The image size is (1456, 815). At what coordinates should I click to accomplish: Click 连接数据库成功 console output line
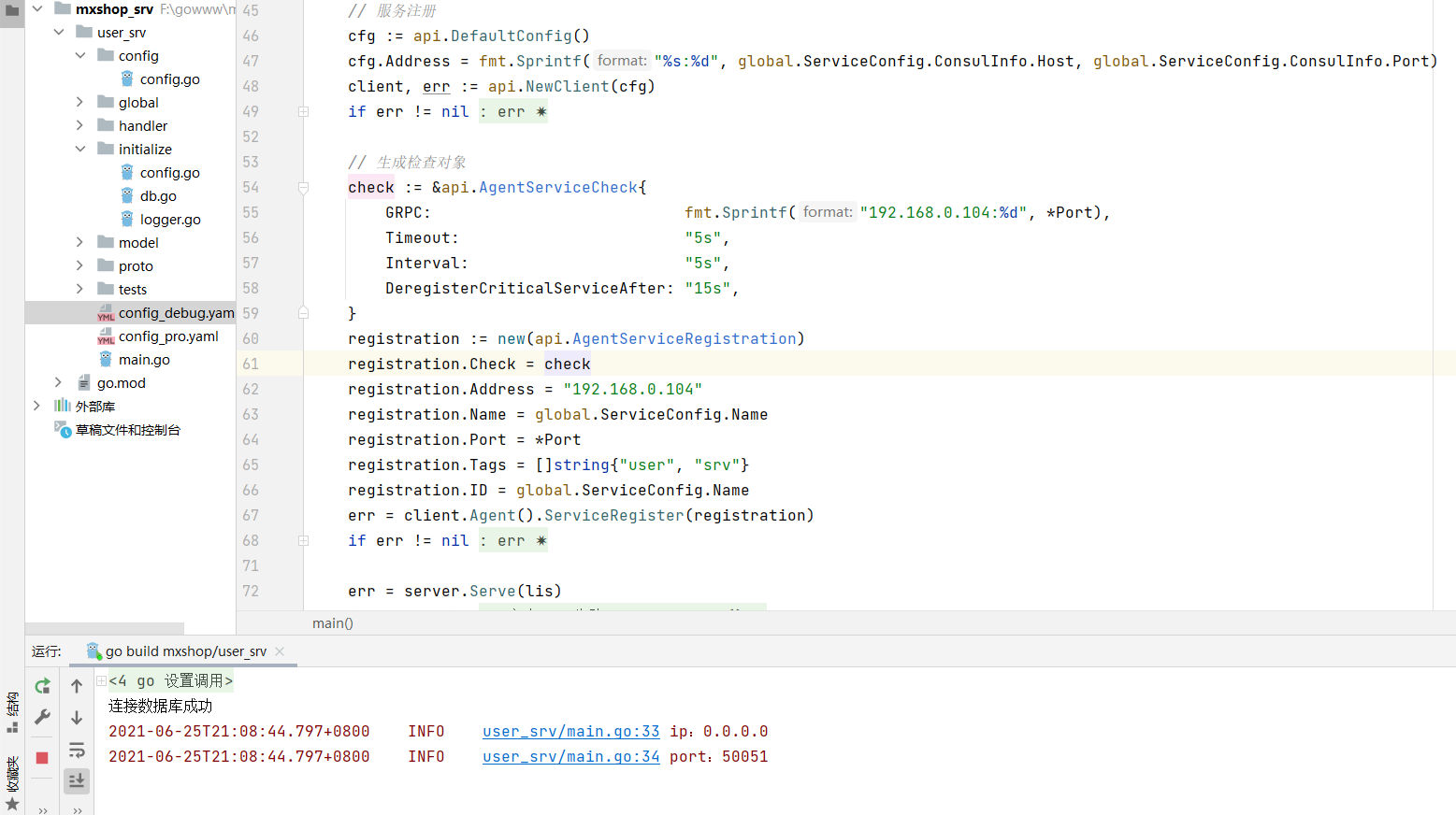coord(161,707)
